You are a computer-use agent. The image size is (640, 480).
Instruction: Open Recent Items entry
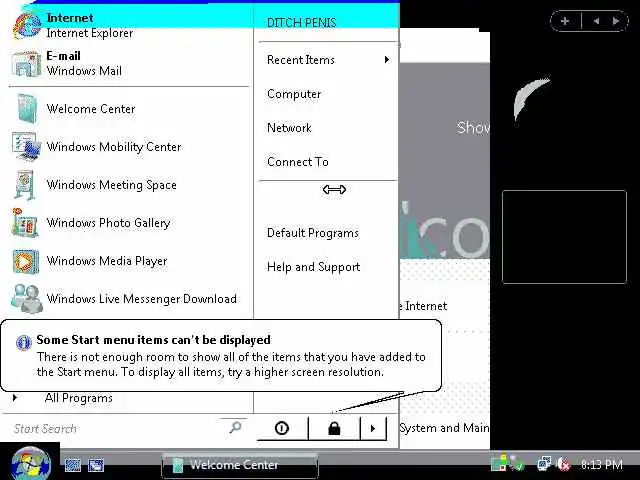pos(328,60)
